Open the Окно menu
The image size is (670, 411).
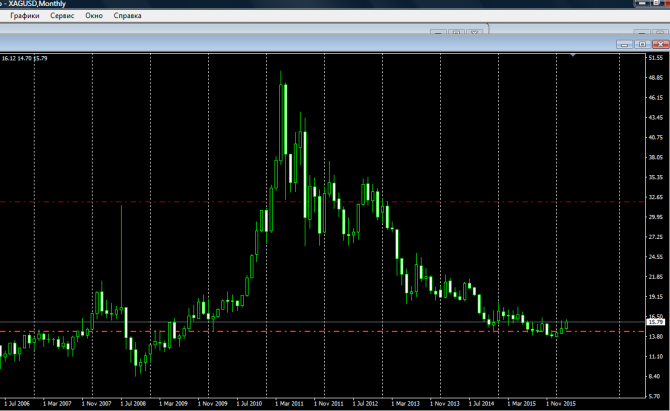94,16
